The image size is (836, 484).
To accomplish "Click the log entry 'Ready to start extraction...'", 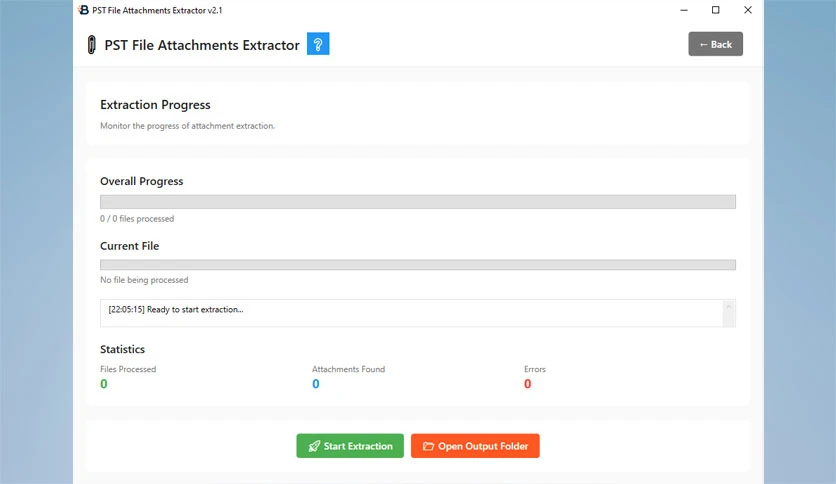I will (176, 309).
